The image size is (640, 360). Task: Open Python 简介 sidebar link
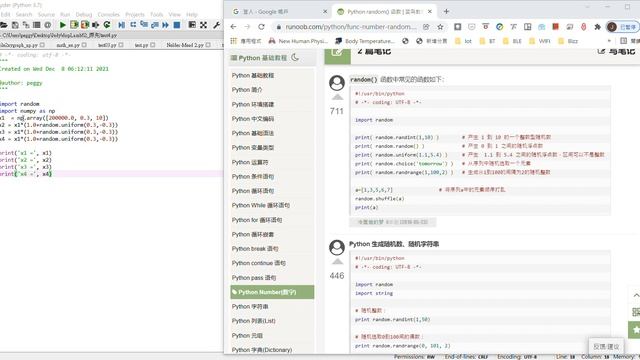(247, 90)
